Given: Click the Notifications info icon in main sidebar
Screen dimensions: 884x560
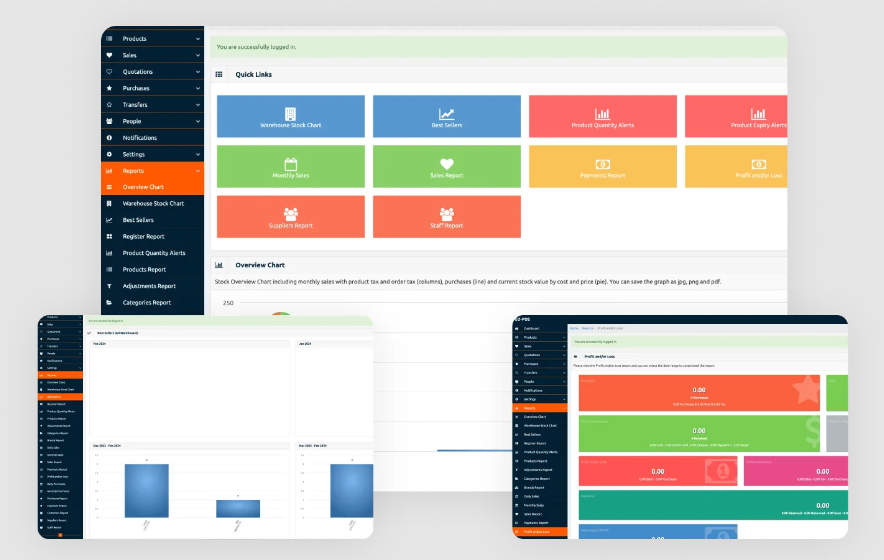Looking at the screenshot, I should [x=109, y=138].
